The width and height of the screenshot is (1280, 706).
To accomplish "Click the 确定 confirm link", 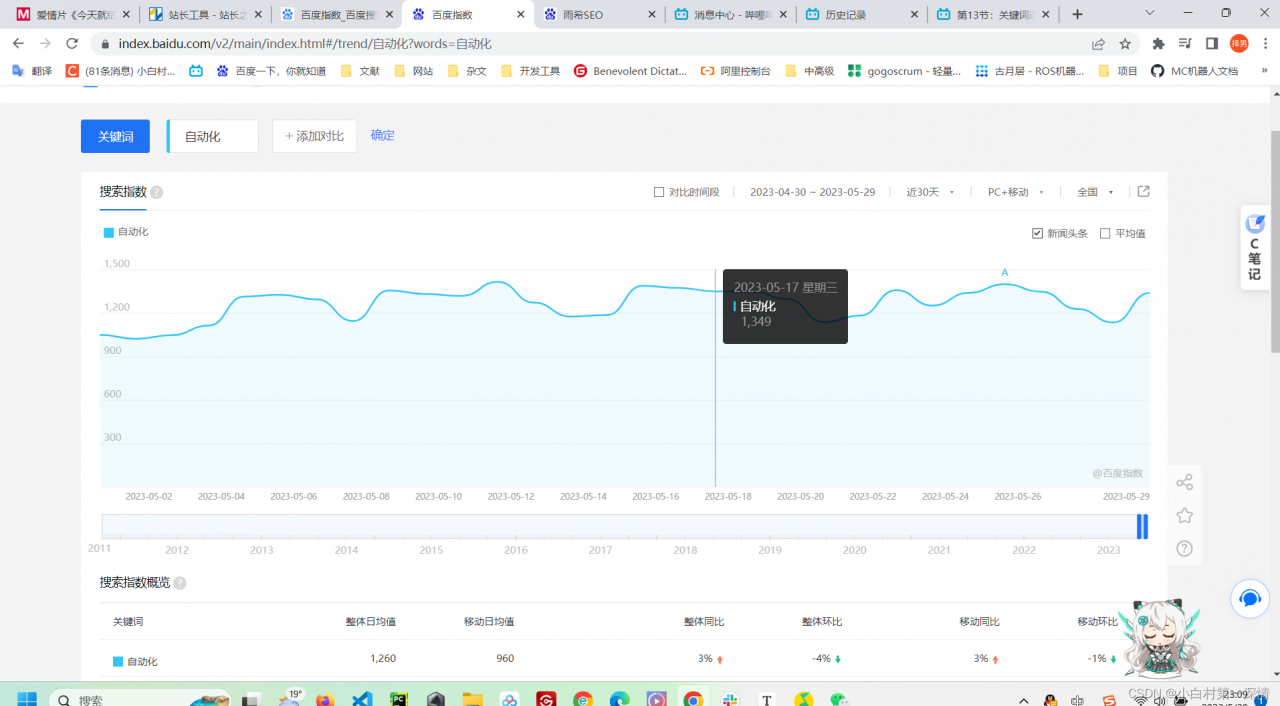I will pyautogui.click(x=382, y=135).
